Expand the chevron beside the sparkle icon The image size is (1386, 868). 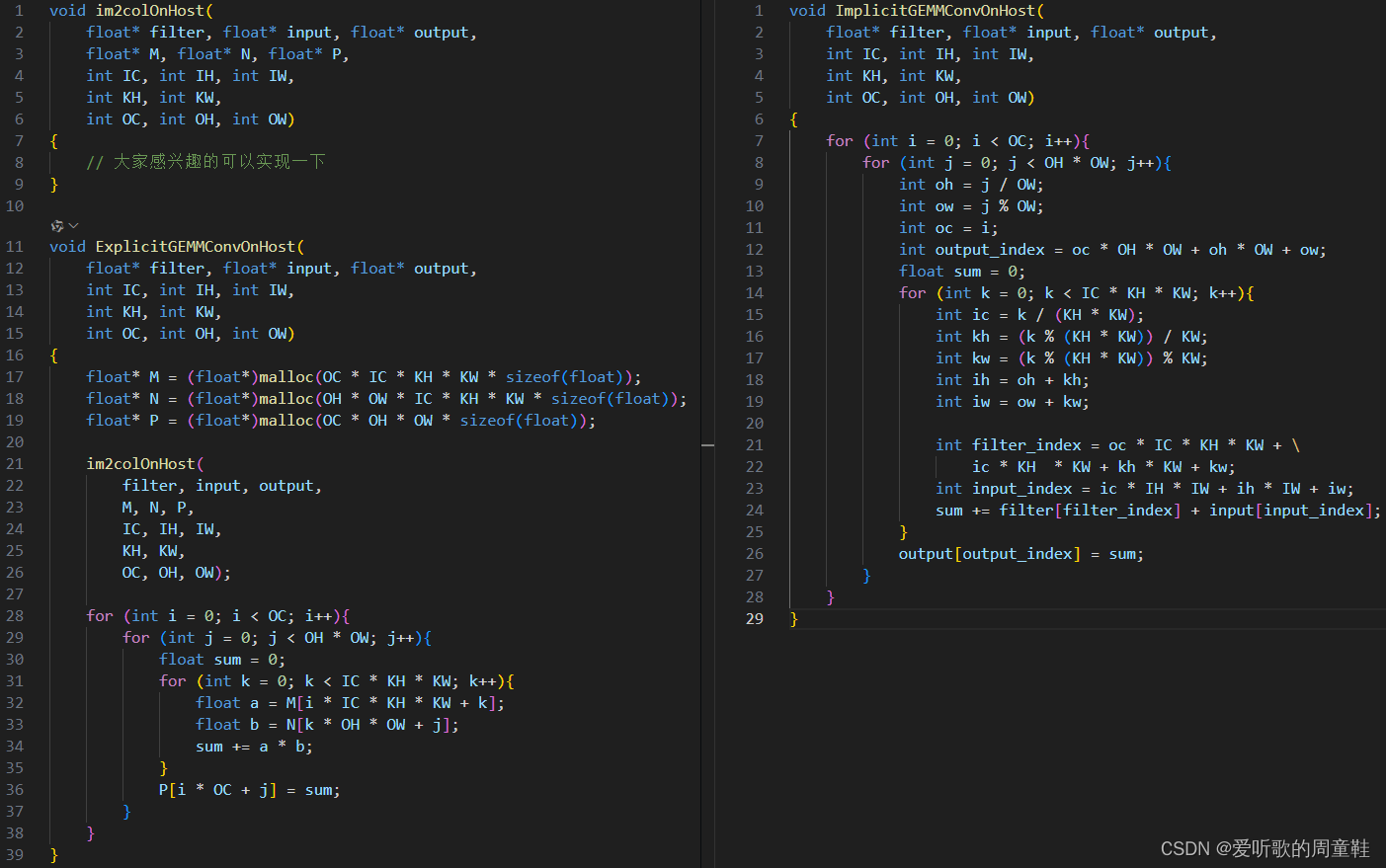click(74, 226)
